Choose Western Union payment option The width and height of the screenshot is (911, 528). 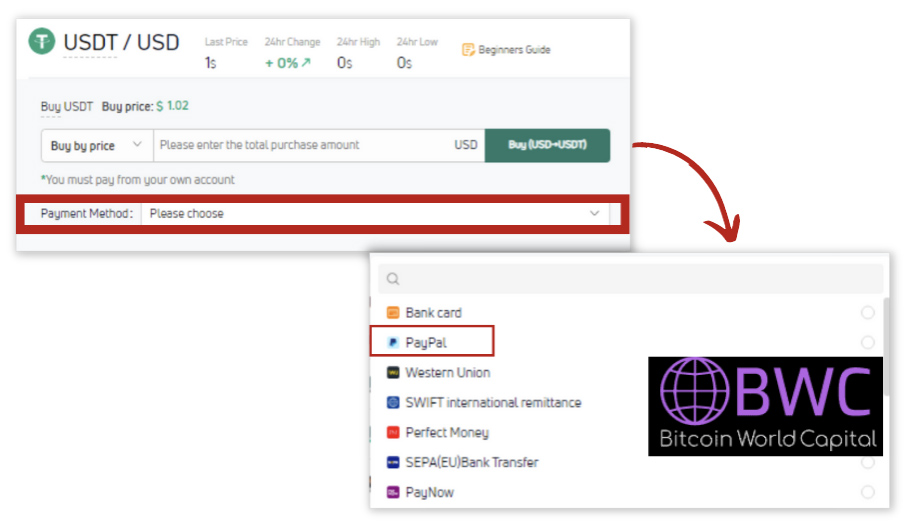(x=448, y=372)
